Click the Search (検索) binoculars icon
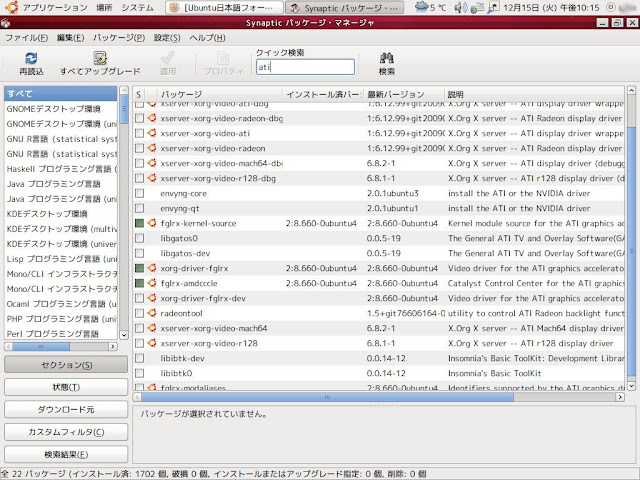 (x=386, y=58)
